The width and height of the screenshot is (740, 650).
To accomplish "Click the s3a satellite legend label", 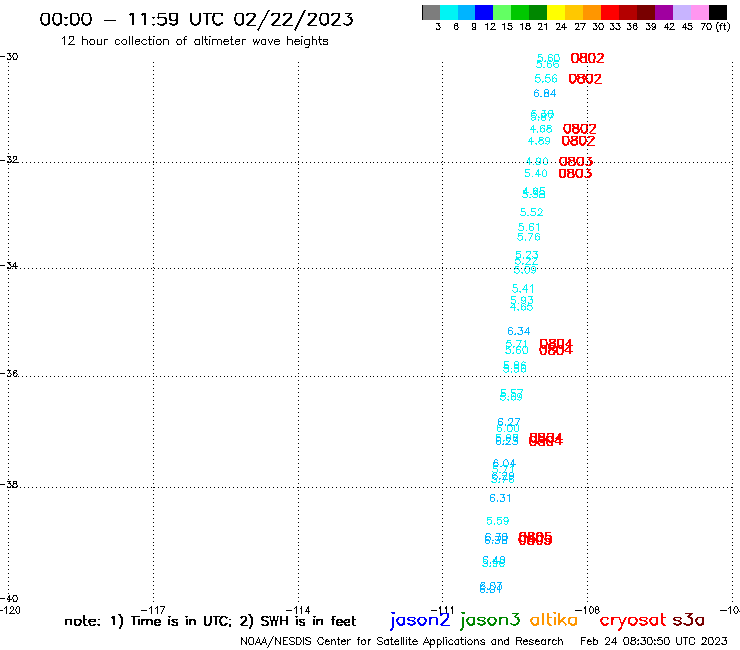I will [689, 621].
